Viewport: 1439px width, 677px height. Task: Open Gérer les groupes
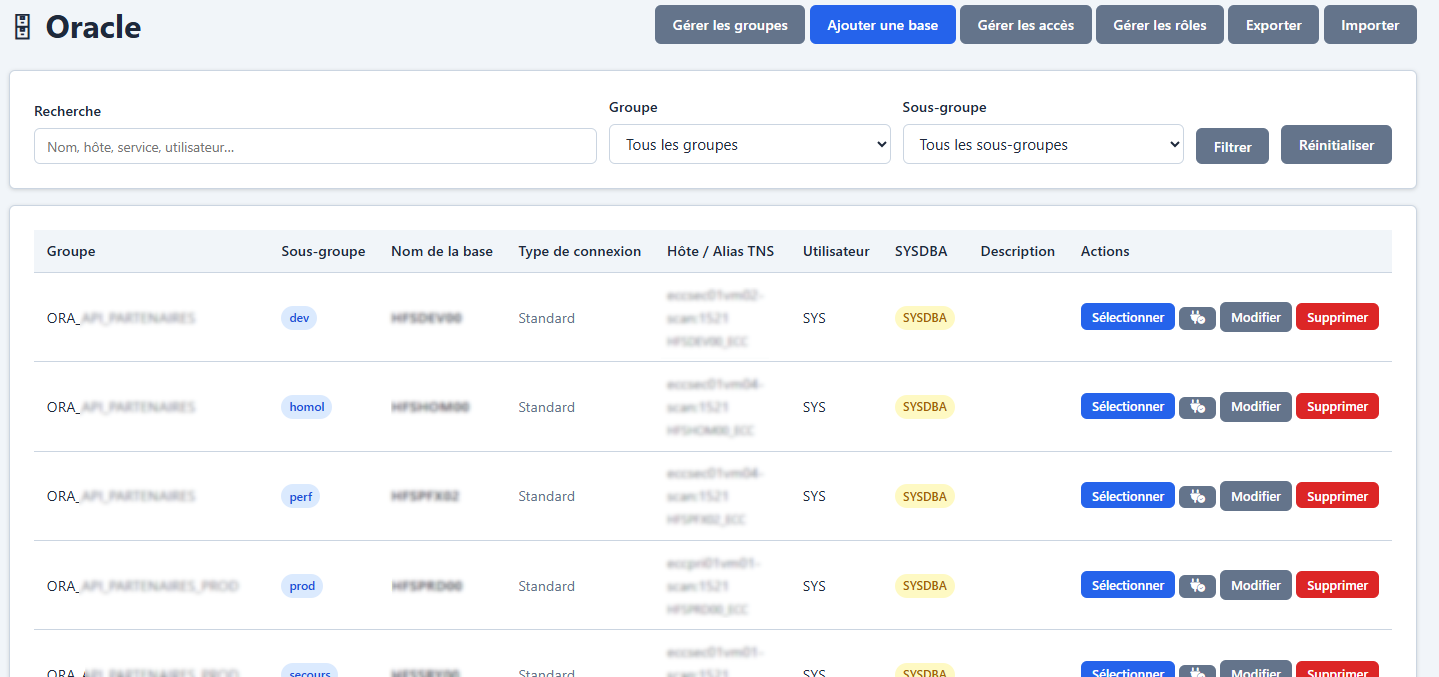click(730, 25)
